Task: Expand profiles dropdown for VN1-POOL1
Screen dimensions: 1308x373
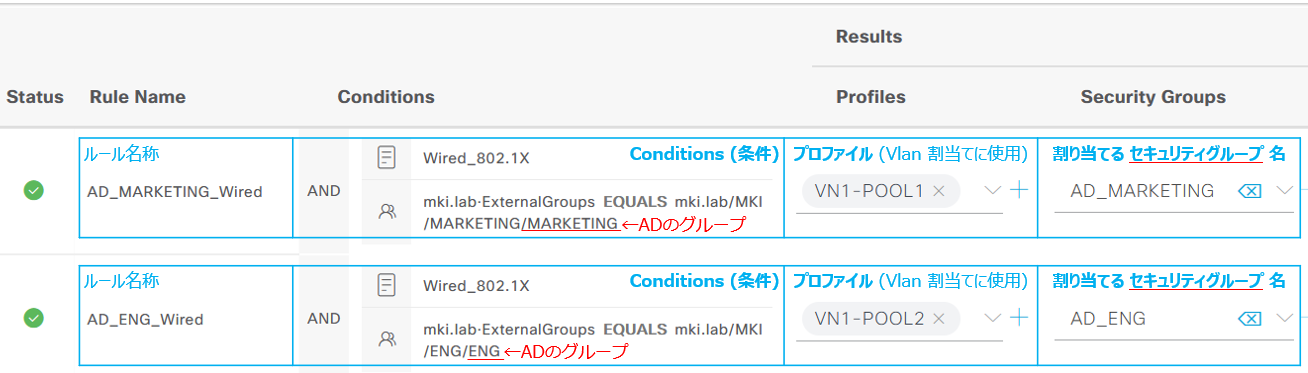Action: tap(993, 191)
